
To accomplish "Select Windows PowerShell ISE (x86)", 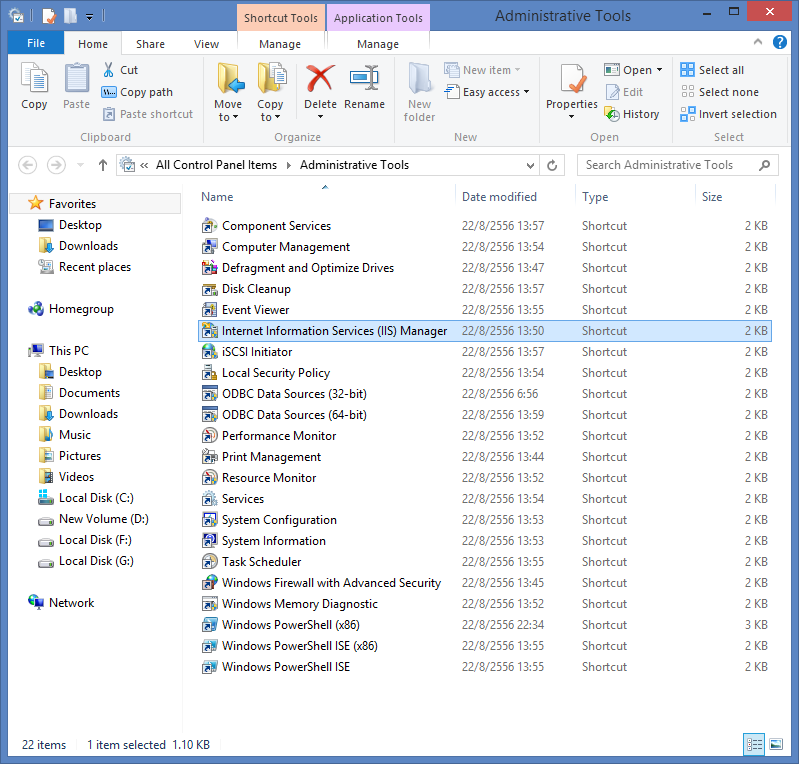I will click(x=485, y=646).
